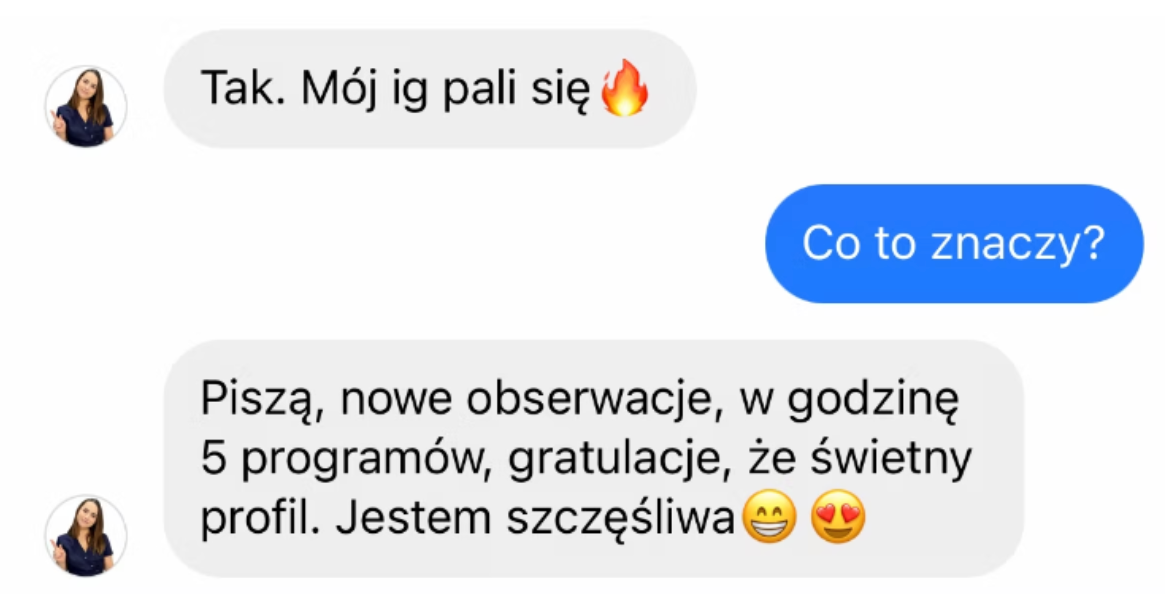Screen dimensions: 1176x606
Task: Select the message starting 'Piszą, nowe obserwacje'
Action: tap(593, 458)
